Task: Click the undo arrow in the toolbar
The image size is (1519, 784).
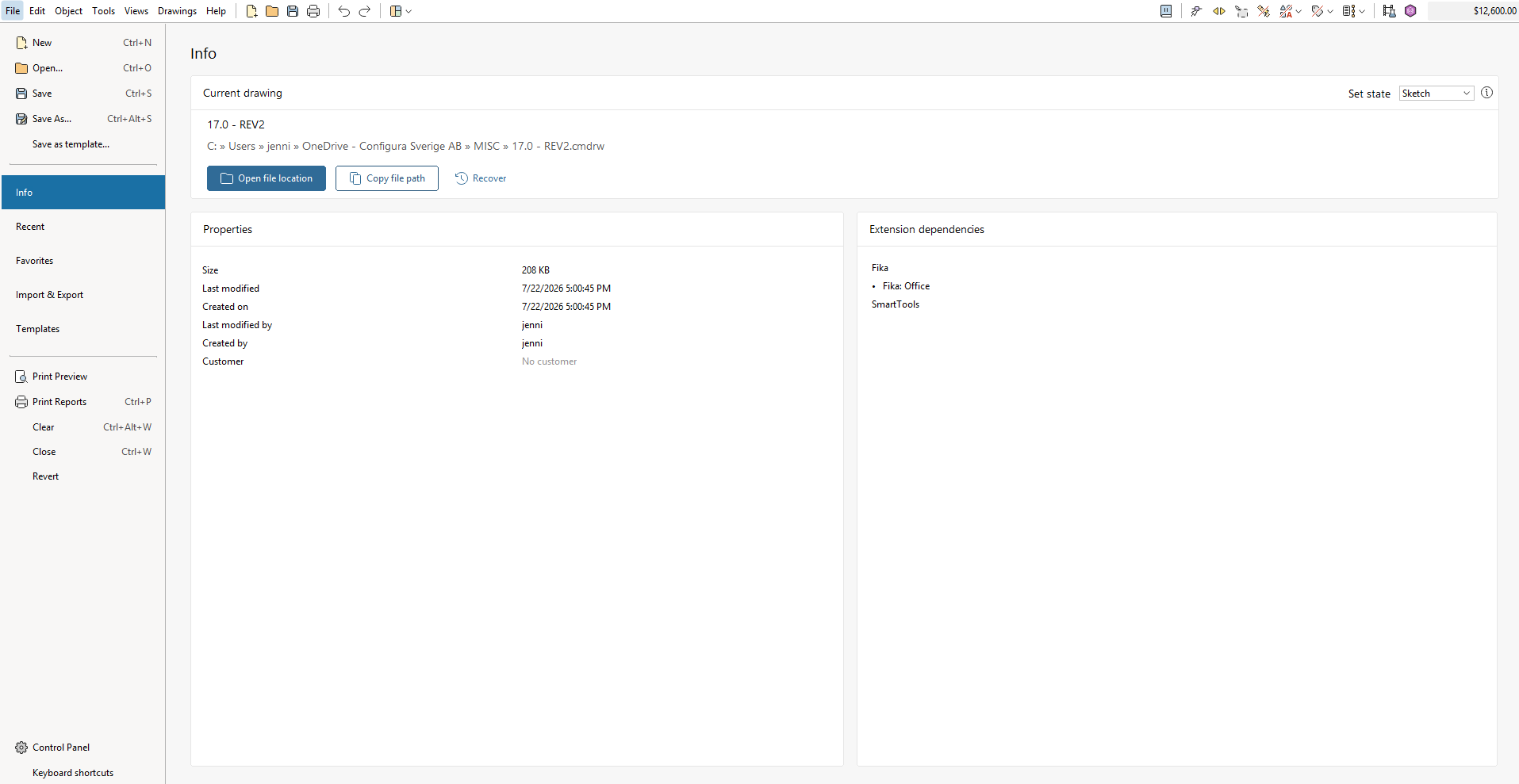Action: click(x=343, y=11)
